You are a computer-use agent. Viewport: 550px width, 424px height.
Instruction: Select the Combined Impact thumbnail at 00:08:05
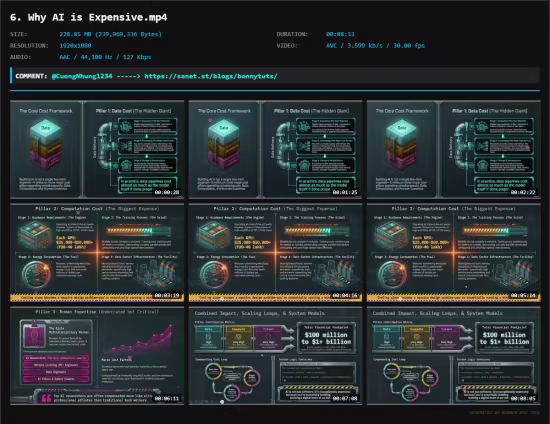click(454, 356)
